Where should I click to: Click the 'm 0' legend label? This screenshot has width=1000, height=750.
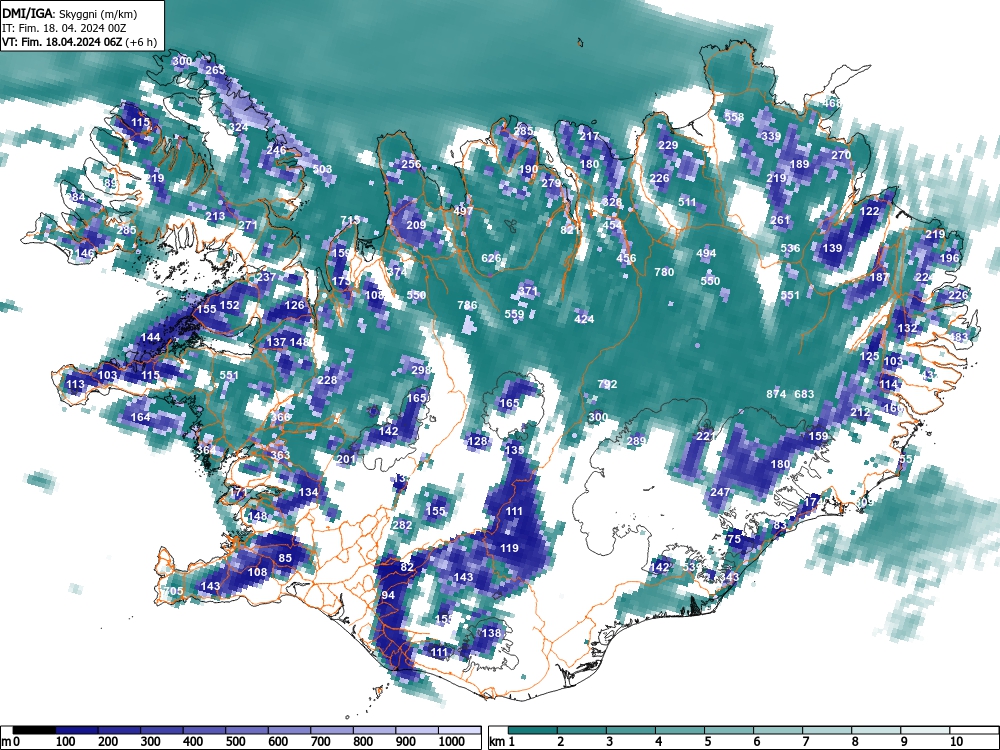[11, 742]
